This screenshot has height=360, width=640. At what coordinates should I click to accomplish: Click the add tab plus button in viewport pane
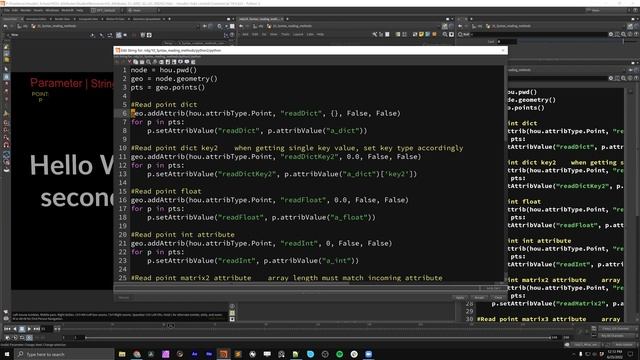[x=169, y=19]
